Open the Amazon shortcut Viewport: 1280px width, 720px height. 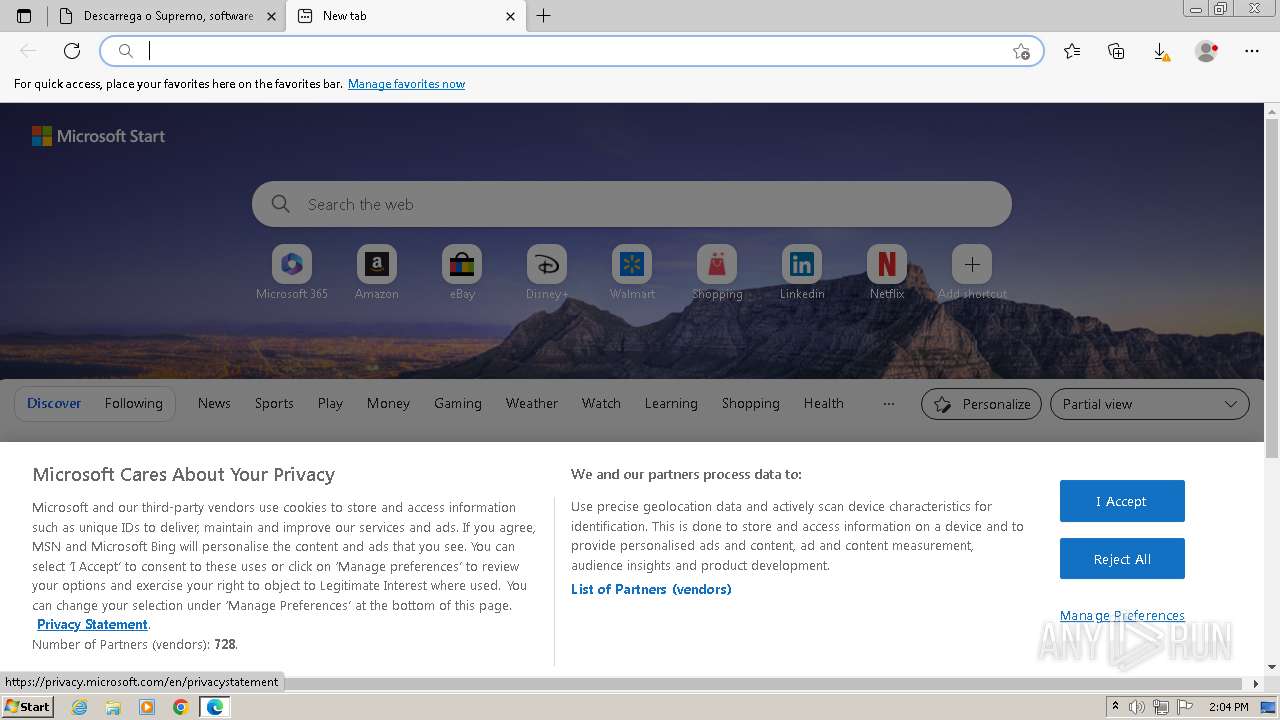pyautogui.click(x=377, y=272)
